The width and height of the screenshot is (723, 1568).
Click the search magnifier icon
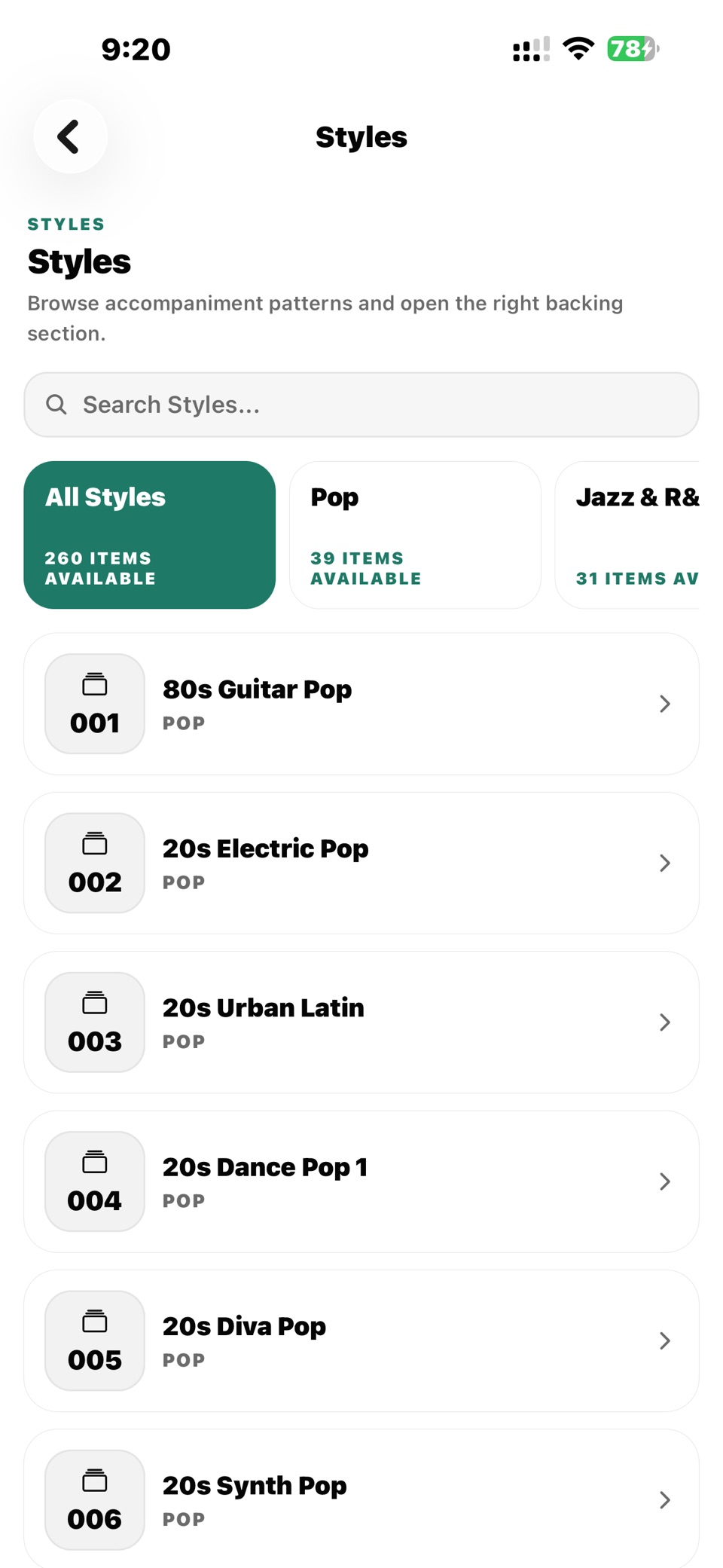56,405
